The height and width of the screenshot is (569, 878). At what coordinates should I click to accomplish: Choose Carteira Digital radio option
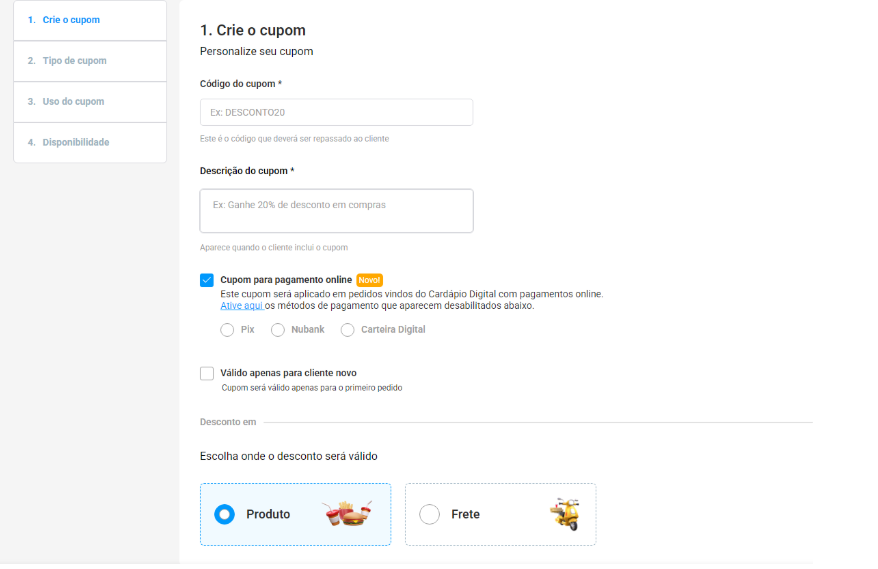point(348,330)
